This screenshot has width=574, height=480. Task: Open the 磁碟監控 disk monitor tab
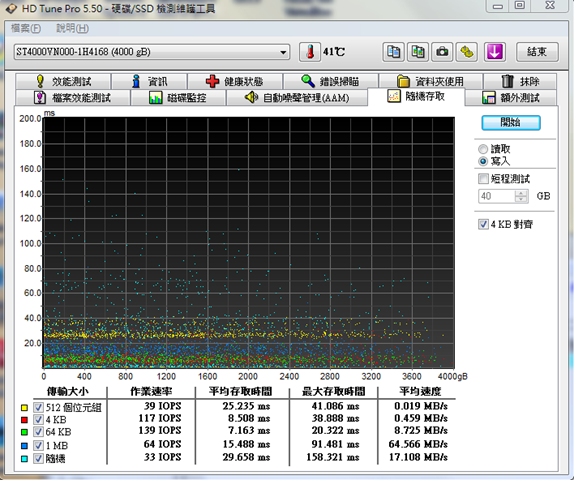click(178, 98)
